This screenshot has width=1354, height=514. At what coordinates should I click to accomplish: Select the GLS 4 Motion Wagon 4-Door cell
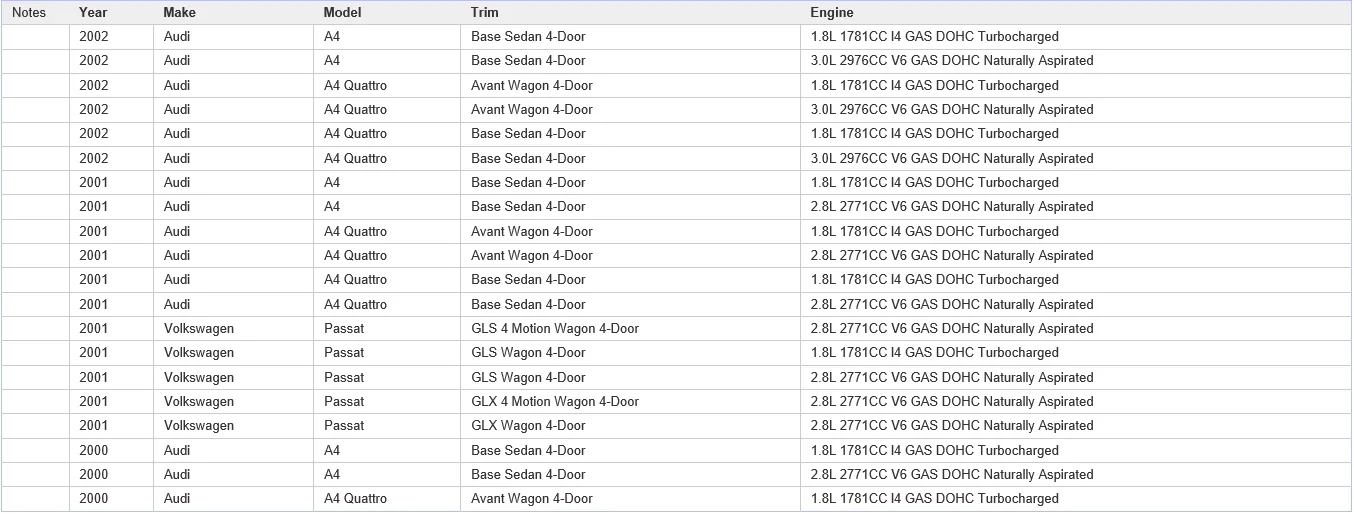[x=631, y=329]
